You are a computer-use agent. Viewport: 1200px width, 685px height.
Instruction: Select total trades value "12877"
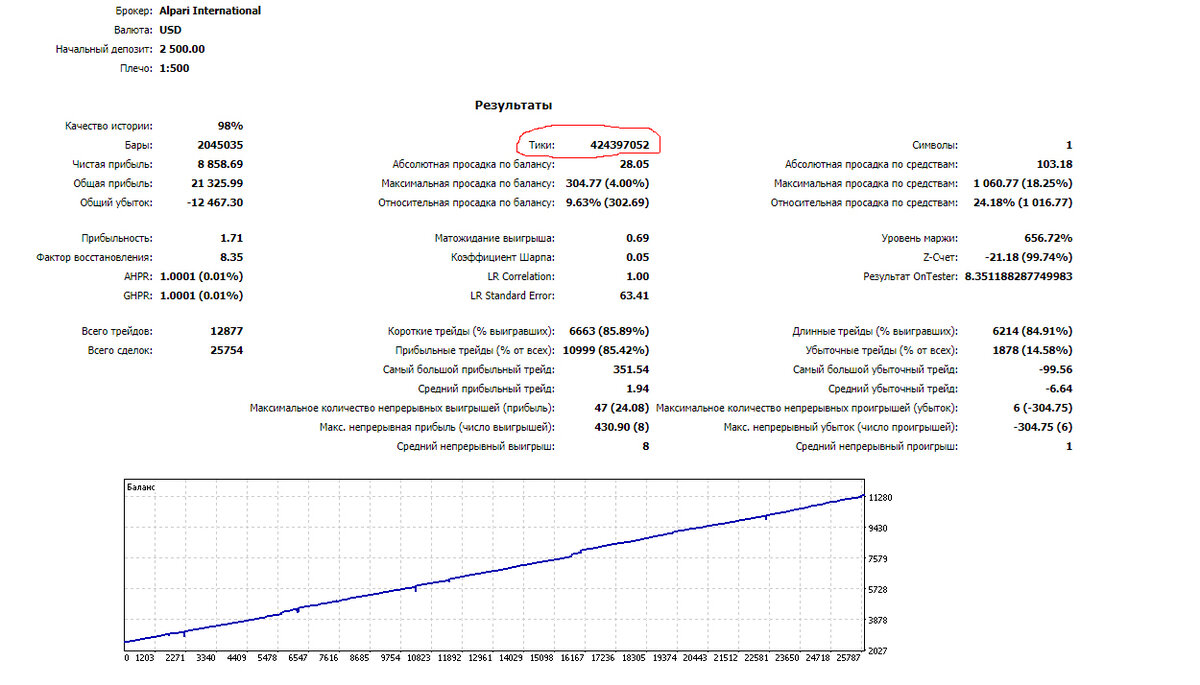227,331
